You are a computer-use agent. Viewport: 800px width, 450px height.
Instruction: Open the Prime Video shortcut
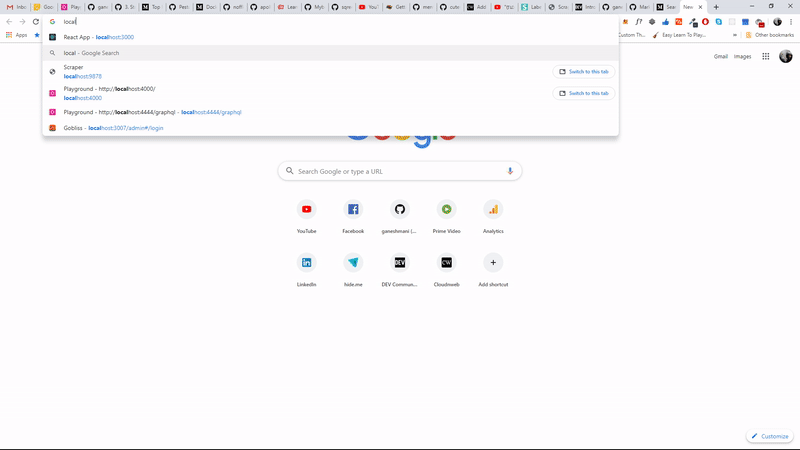(446, 209)
